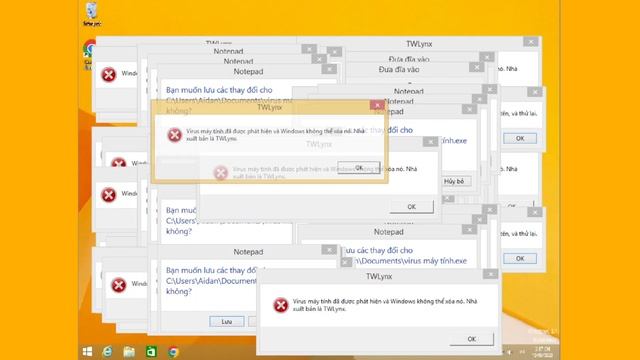Open the Recycle Bin desktop icon

pos(92,13)
